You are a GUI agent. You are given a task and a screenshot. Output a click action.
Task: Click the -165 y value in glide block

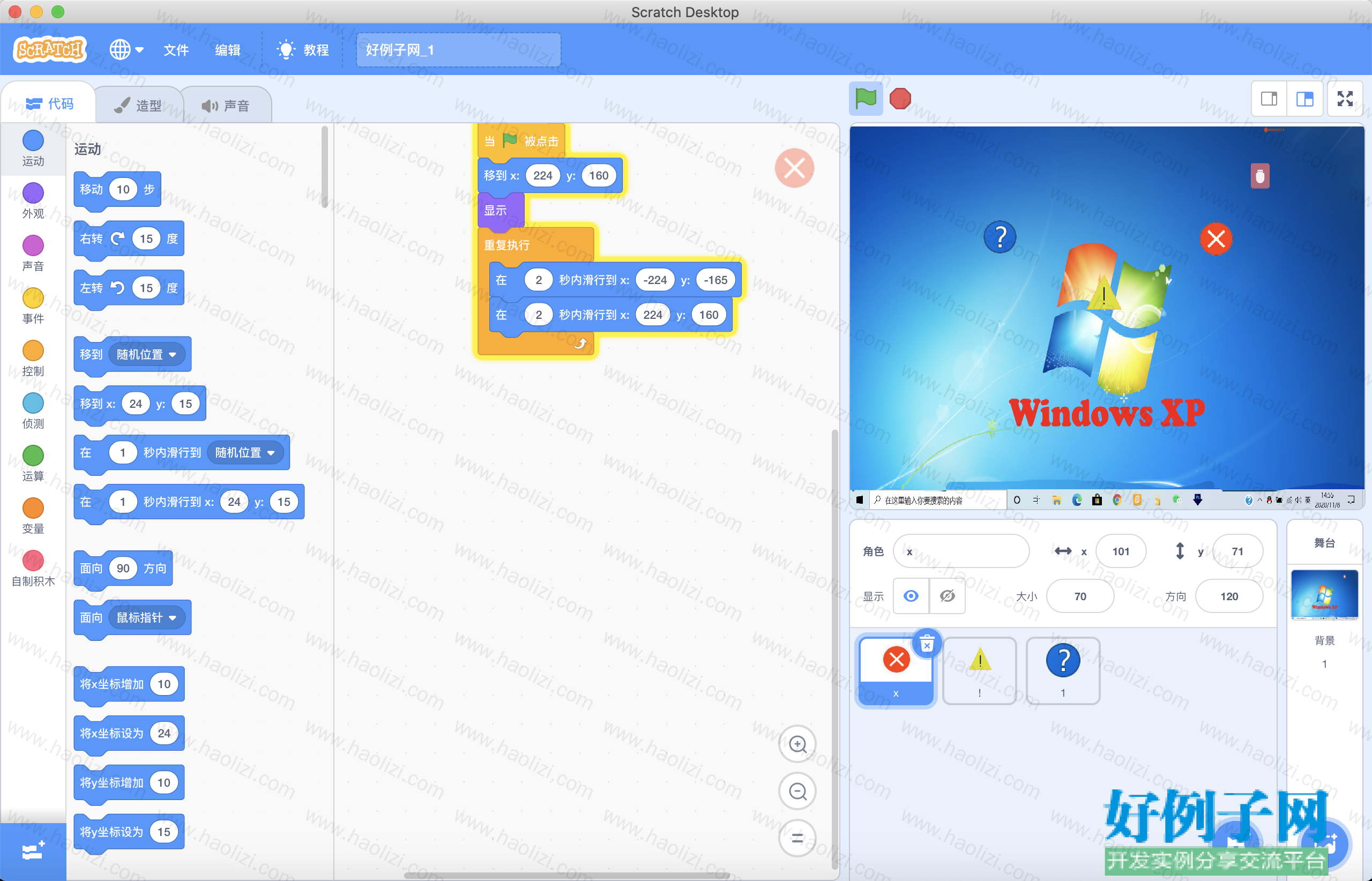pyautogui.click(x=715, y=280)
